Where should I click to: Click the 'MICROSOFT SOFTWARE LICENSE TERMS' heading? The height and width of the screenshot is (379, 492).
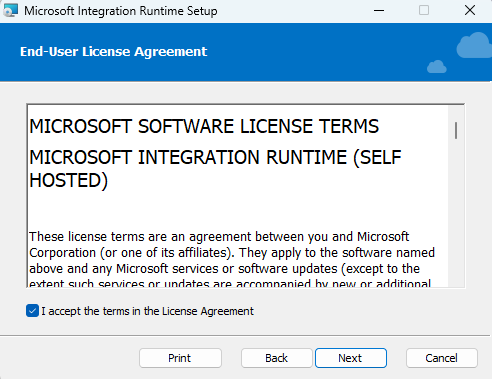coord(204,126)
